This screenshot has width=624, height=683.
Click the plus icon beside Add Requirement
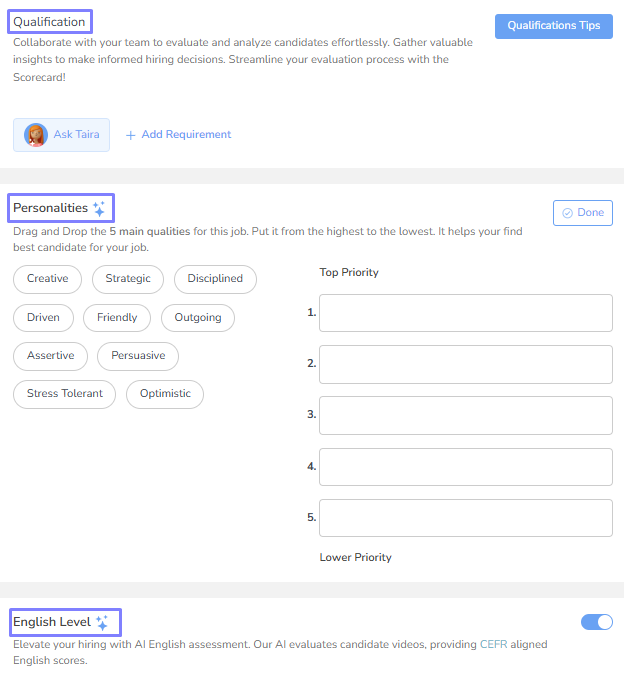tap(131, 135)
